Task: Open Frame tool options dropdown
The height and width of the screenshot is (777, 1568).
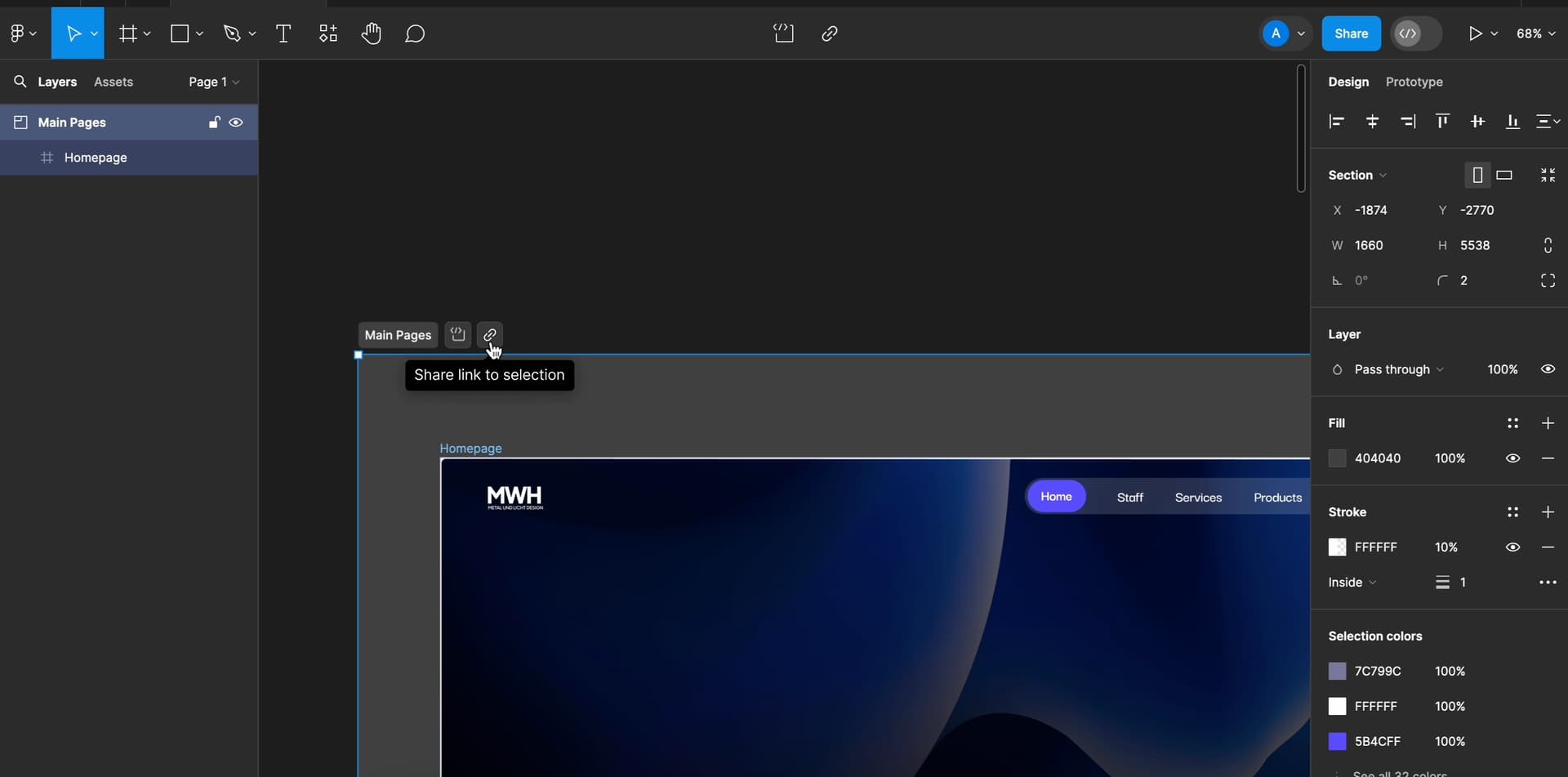Action: (147, 33)
